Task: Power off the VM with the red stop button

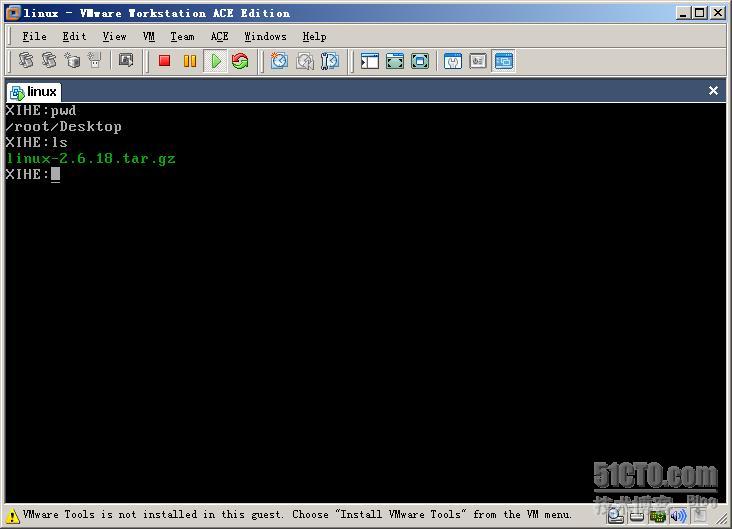Action: click(164, 61)
